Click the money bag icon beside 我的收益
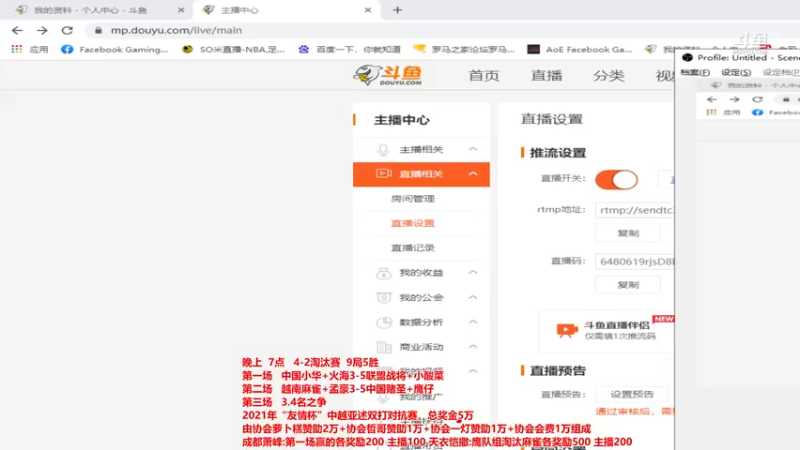Viewport: 800px width, 450px height. tap(384, 273)
